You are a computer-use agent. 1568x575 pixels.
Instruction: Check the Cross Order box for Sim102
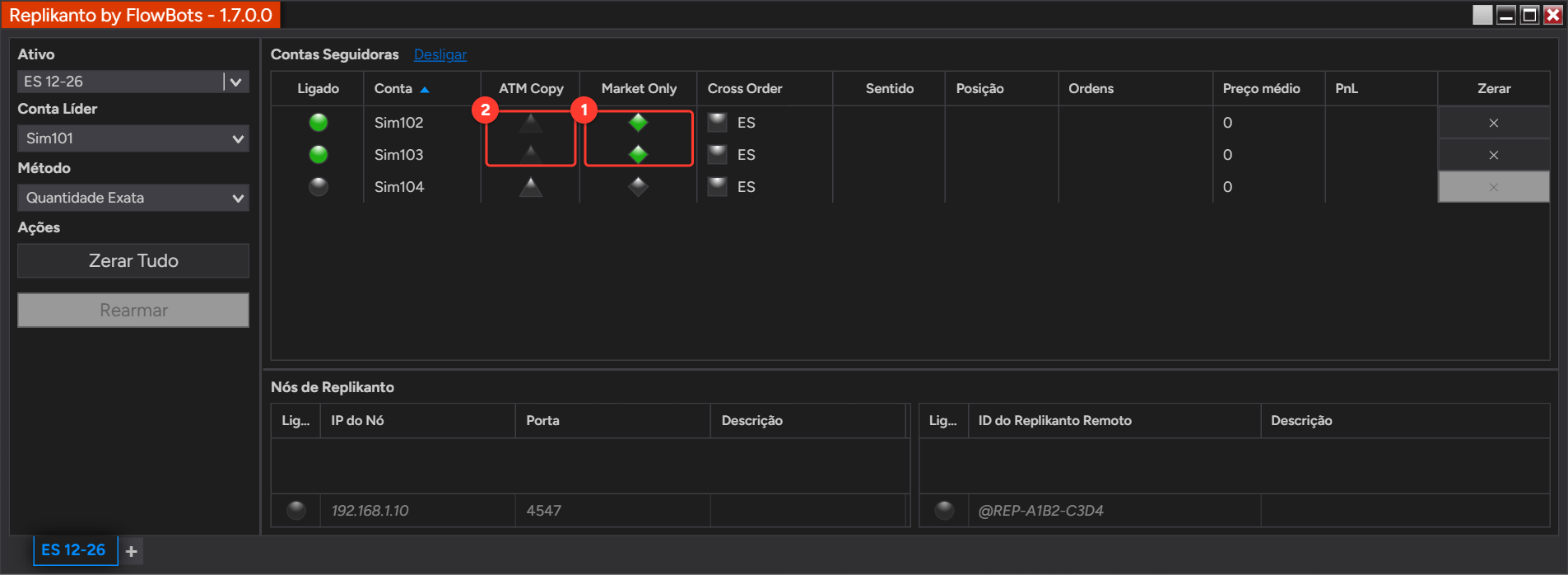coord(718,123)
